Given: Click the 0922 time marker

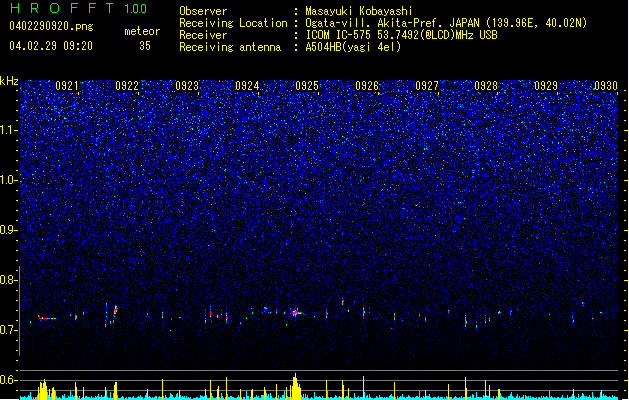Looking at the screenshot, I should coord(127,86).
